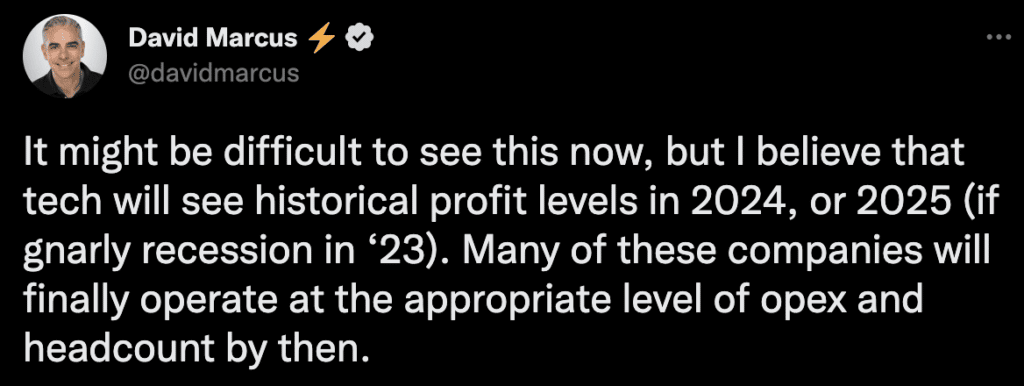
Task: Open the three-dot more options menu
Action: [x=999, y=39]
